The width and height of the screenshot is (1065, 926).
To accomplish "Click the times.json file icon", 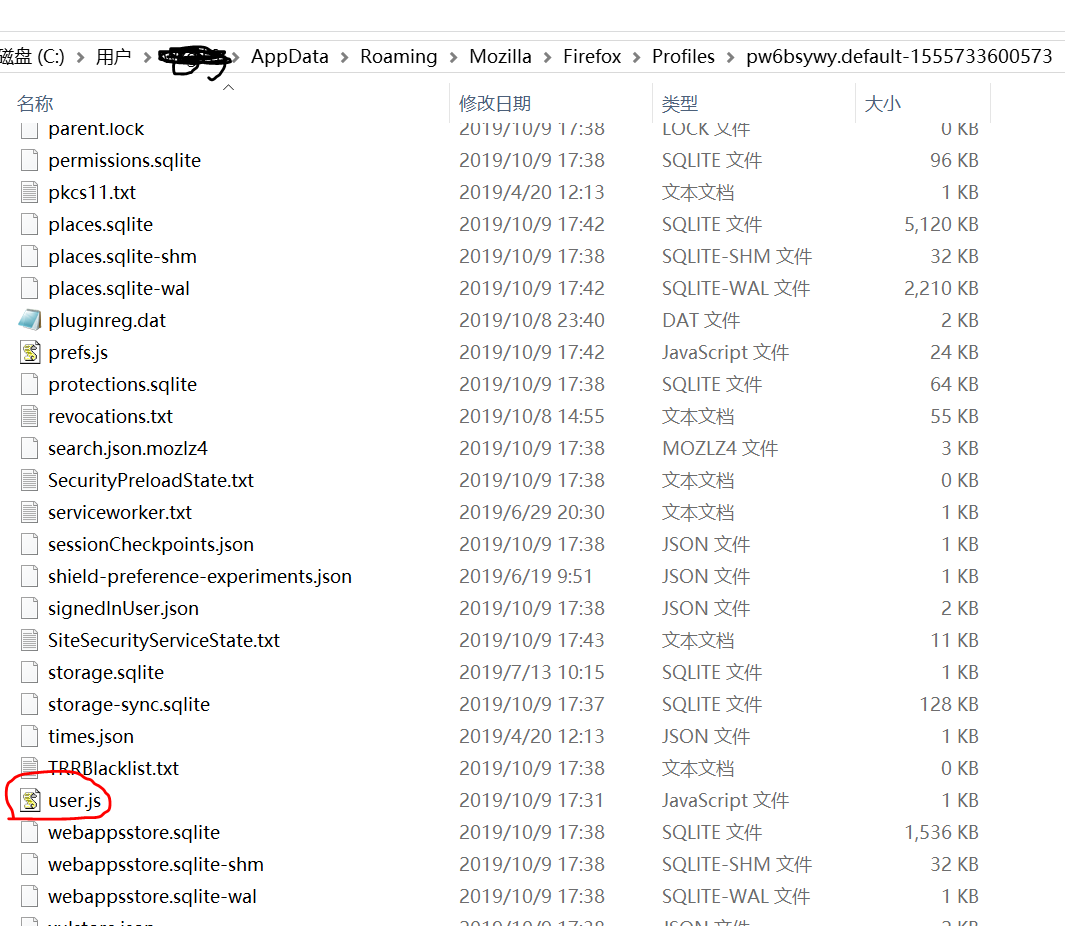I will point(29,736).
